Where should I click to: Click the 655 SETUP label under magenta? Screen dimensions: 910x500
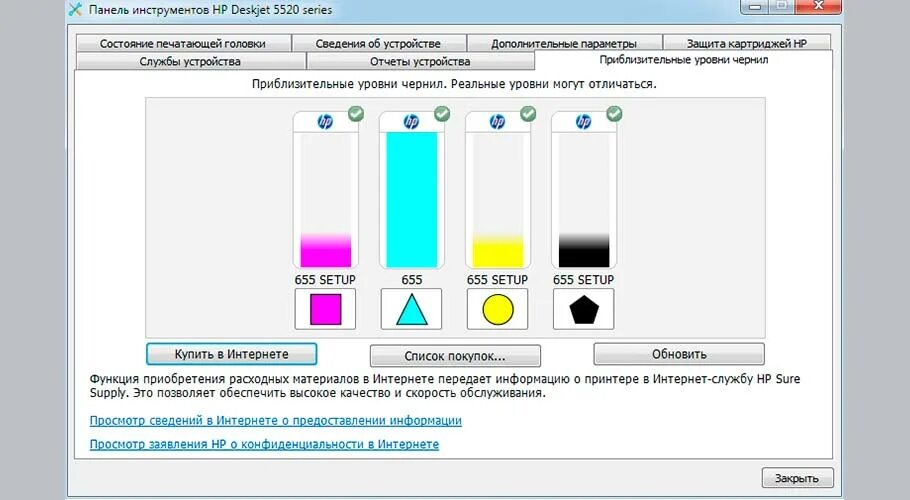(x=325, y=280)
